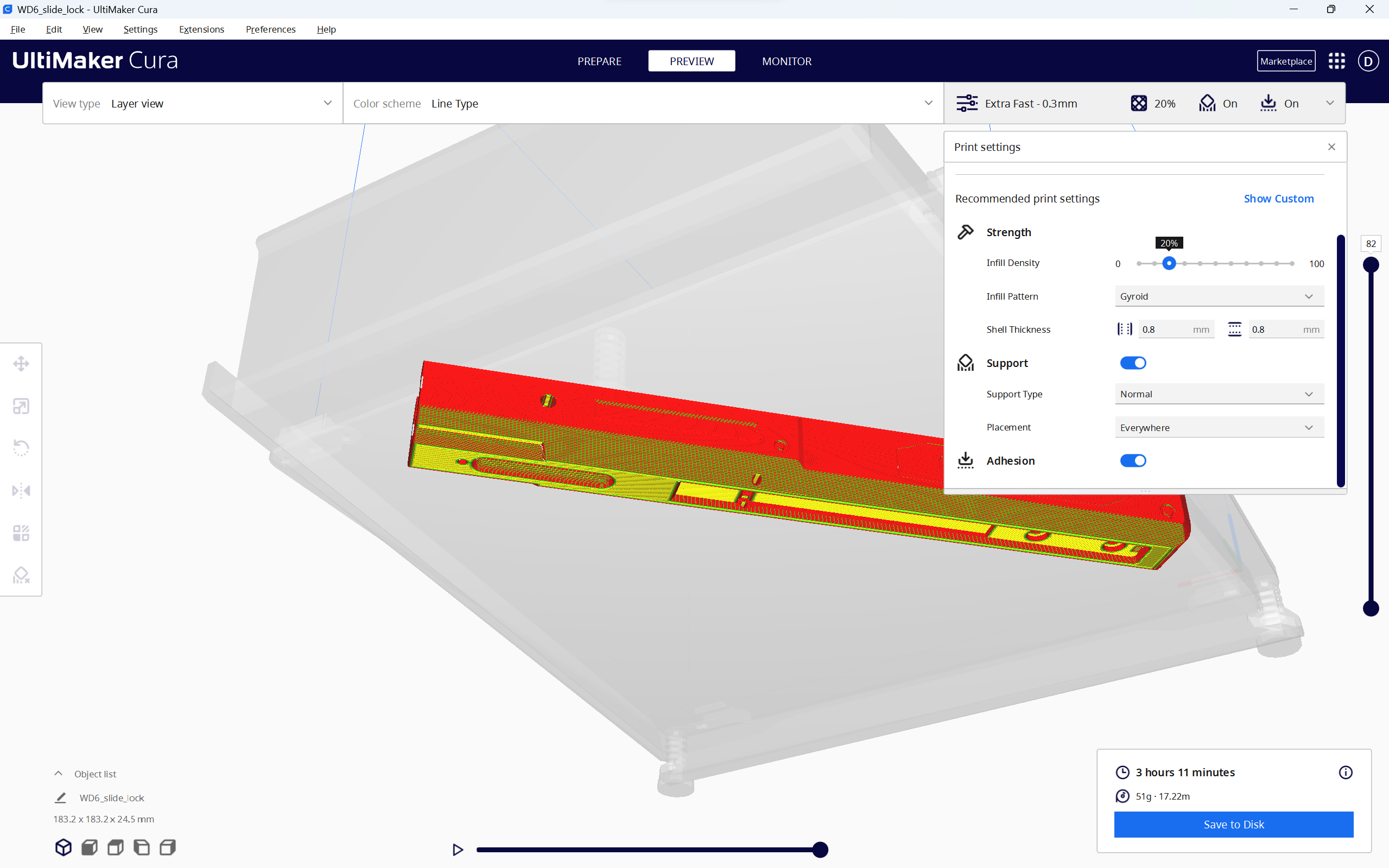Switch to the PREPARE stage tab
The height and width of the screenshot is (868, 1389).
(599, 61)
